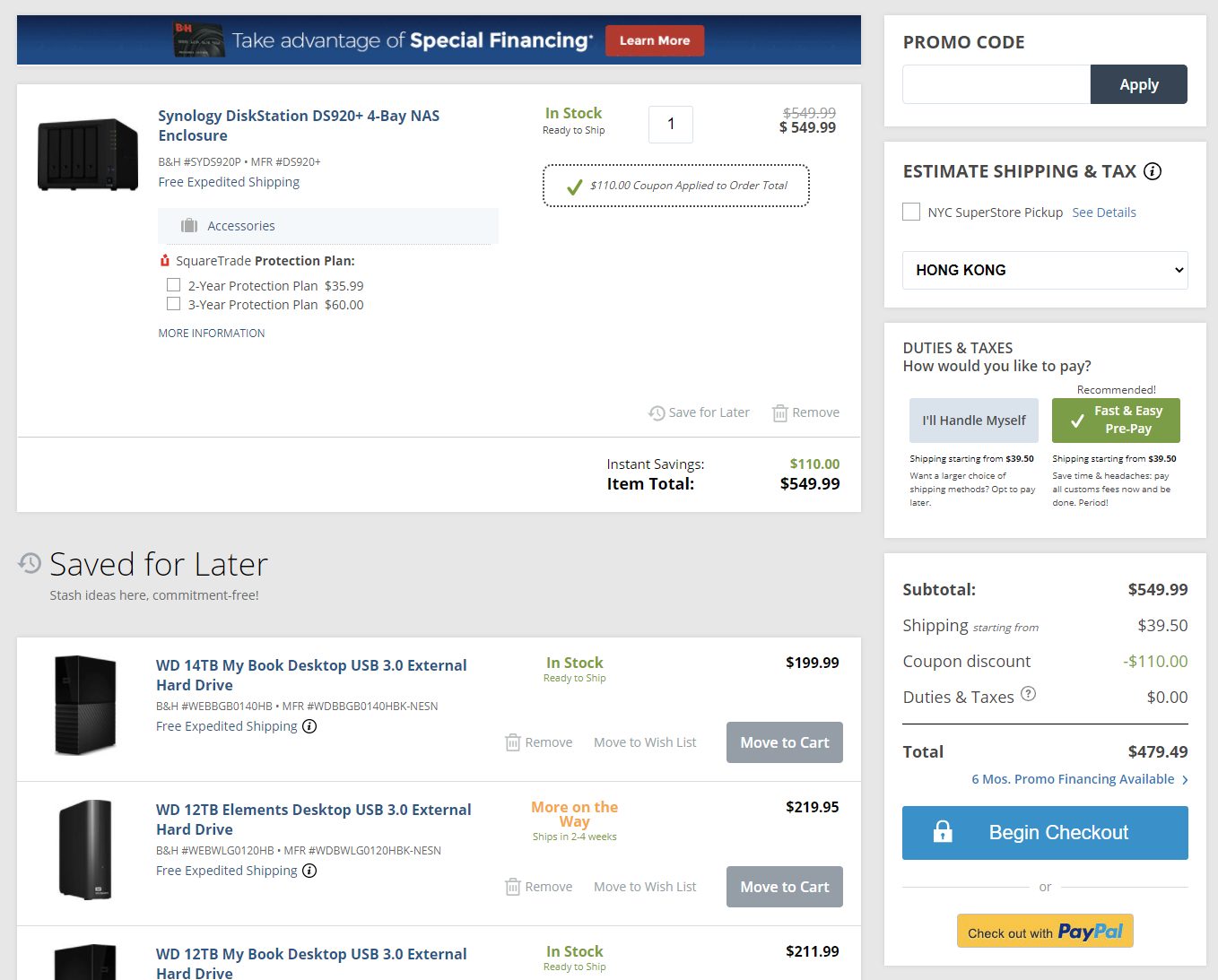Move WD 12TB Elements to Wish List

pyautogui.click(x=645, y=887)
